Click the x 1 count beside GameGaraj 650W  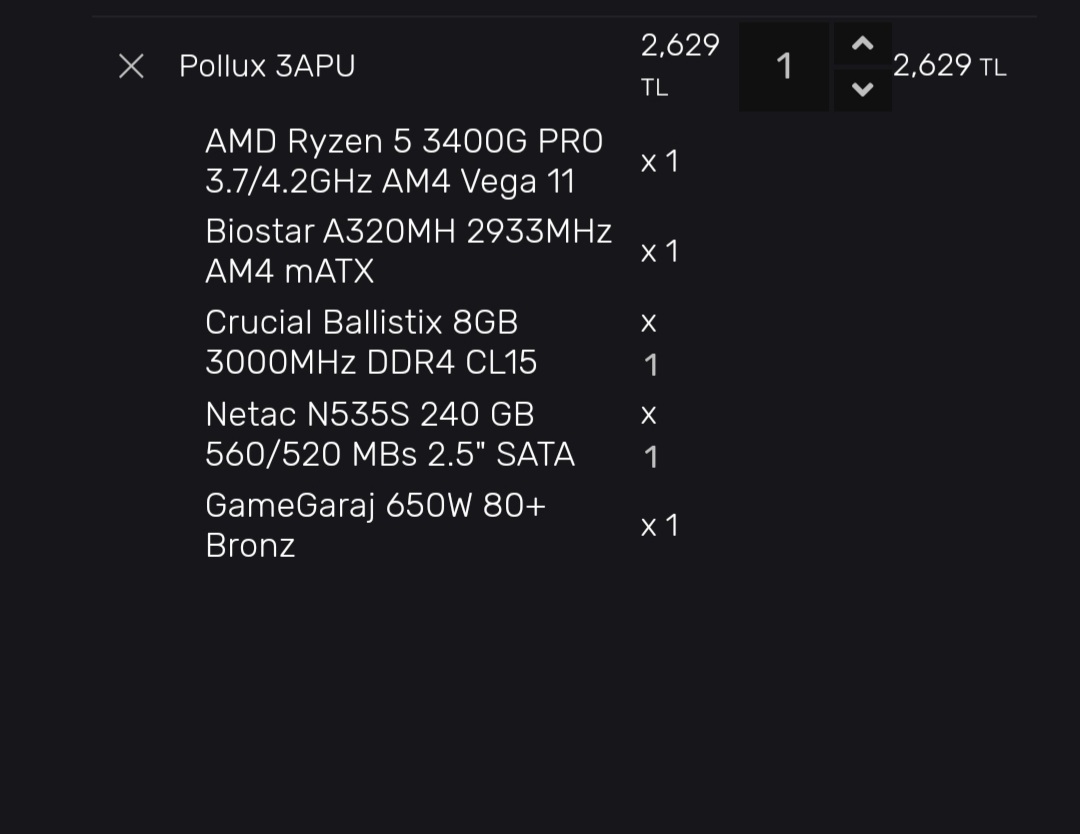[x=659, y=526]
